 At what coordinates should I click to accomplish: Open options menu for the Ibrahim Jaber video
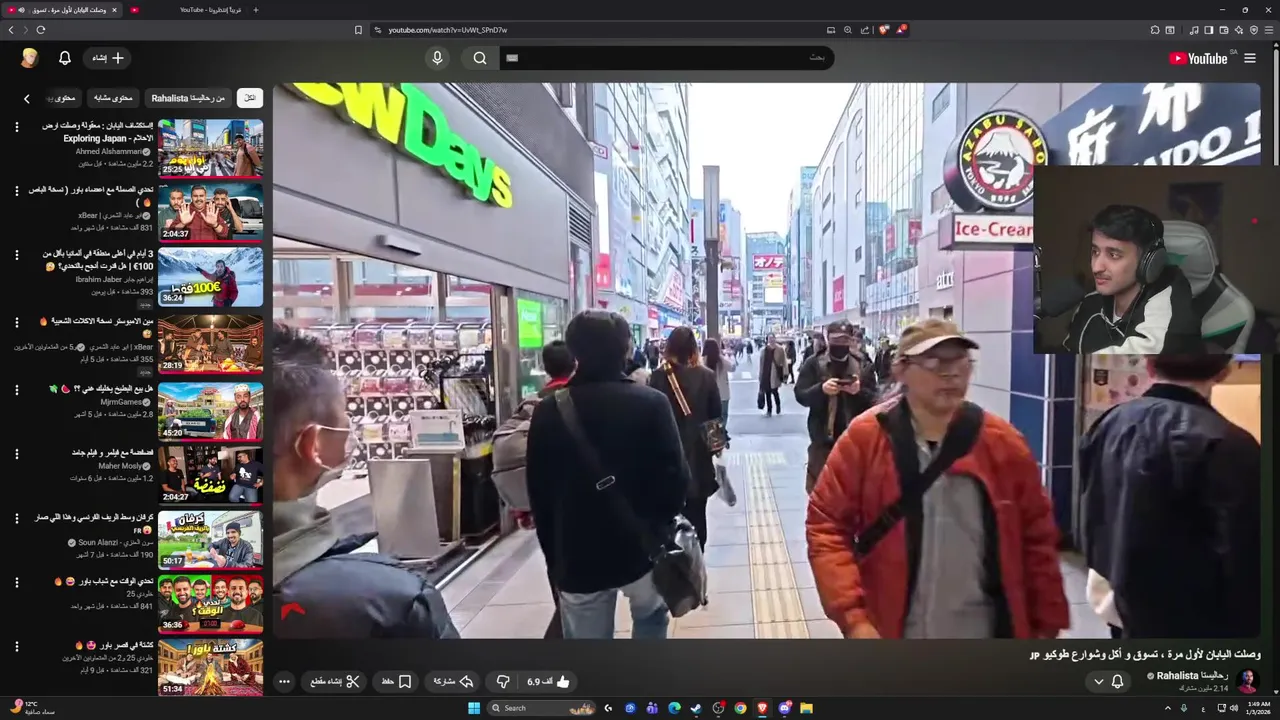click(x=16, y=255)
